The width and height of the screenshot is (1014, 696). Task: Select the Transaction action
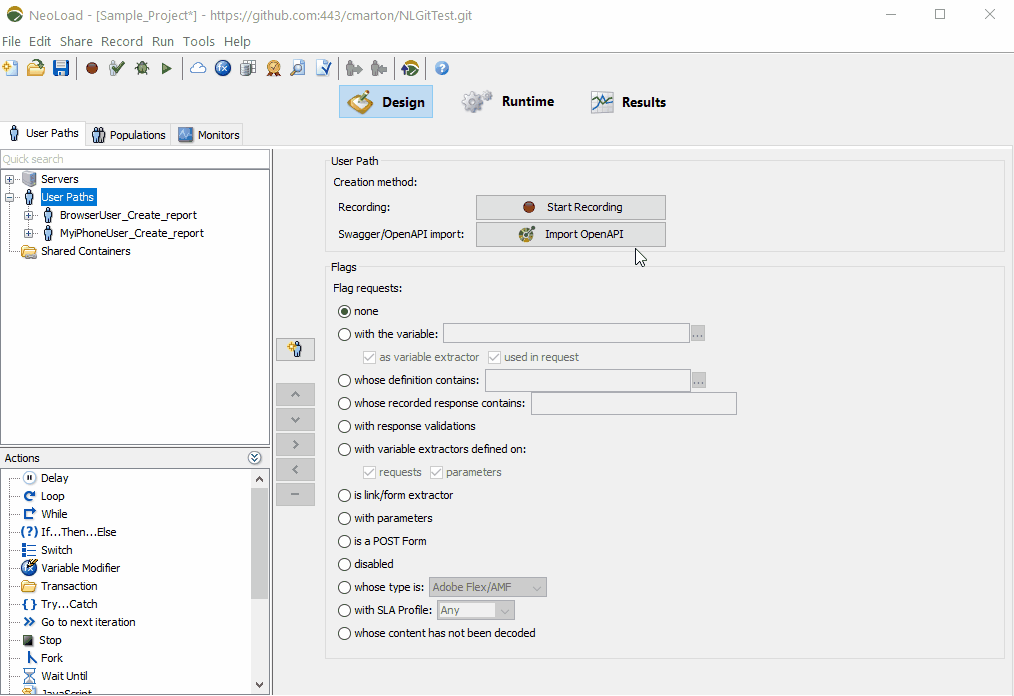pyautogui.click(x=69, y=586)
